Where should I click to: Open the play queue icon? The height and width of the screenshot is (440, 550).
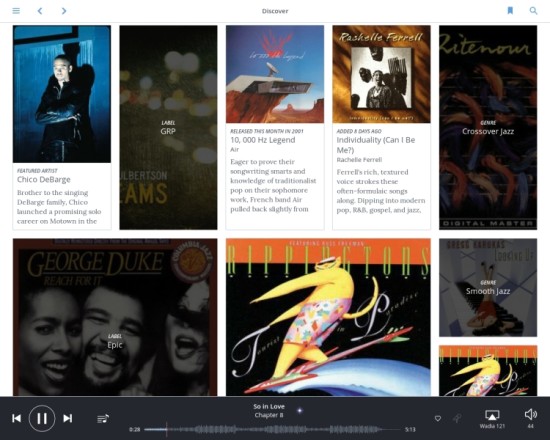tap(103, 419)
